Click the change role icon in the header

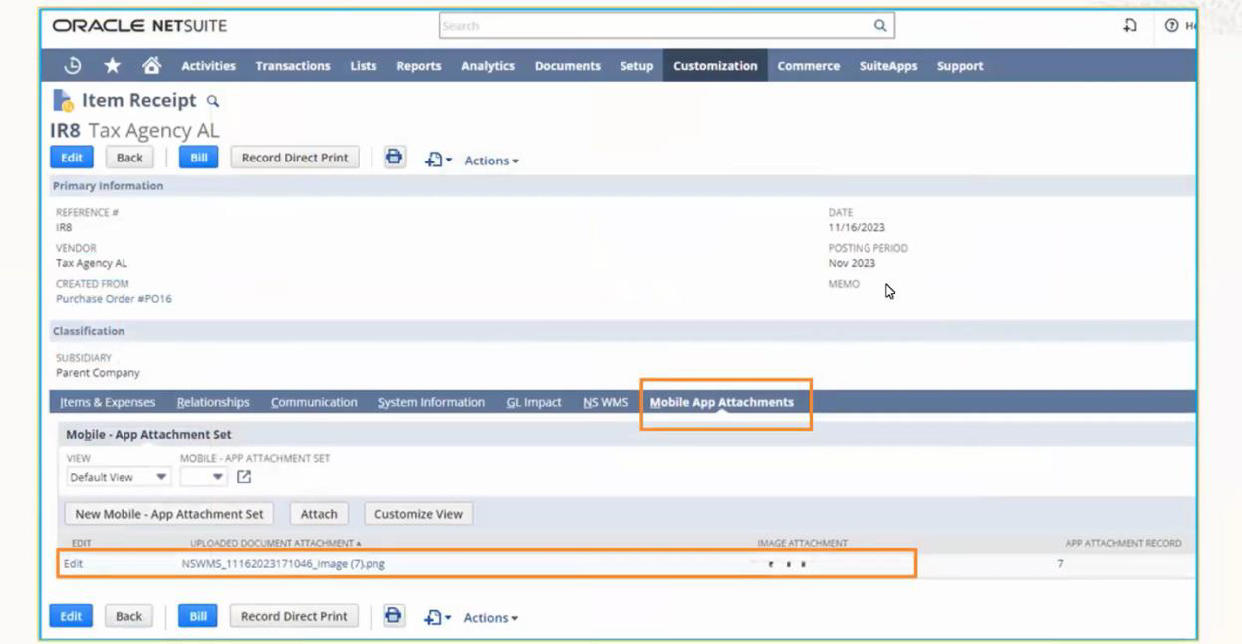tap(1130, 26)
